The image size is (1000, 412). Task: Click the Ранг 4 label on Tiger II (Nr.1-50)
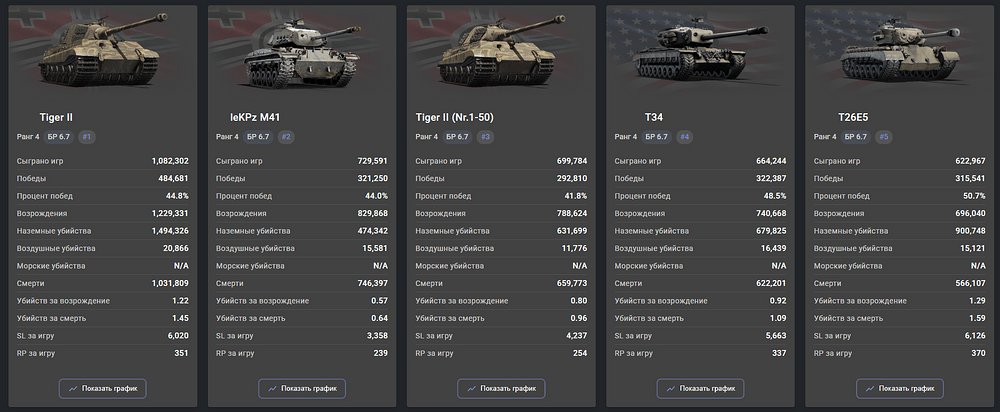pos(427,136)
